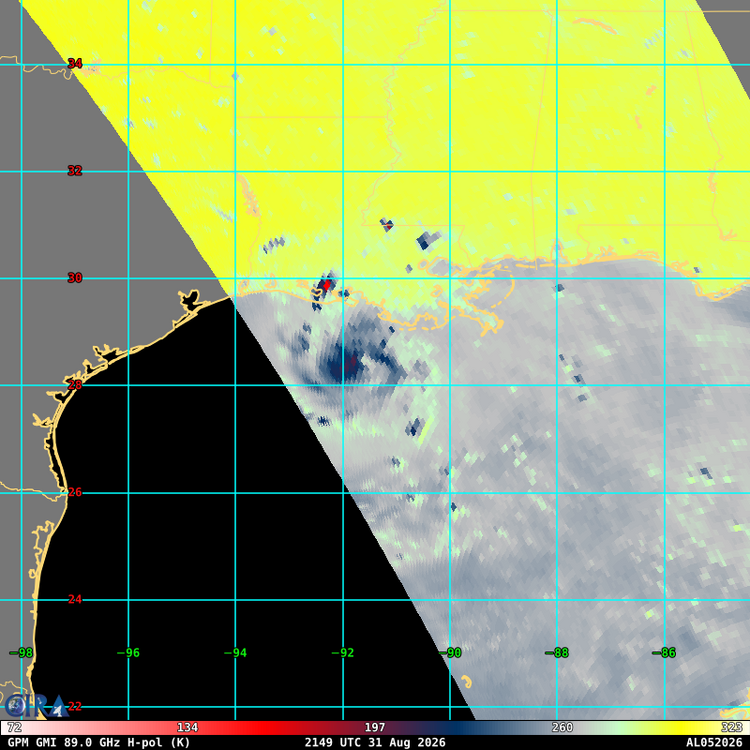The image size is (750, 750).
Task: Click the red 28 latitude label
Action: click(75, 385)
